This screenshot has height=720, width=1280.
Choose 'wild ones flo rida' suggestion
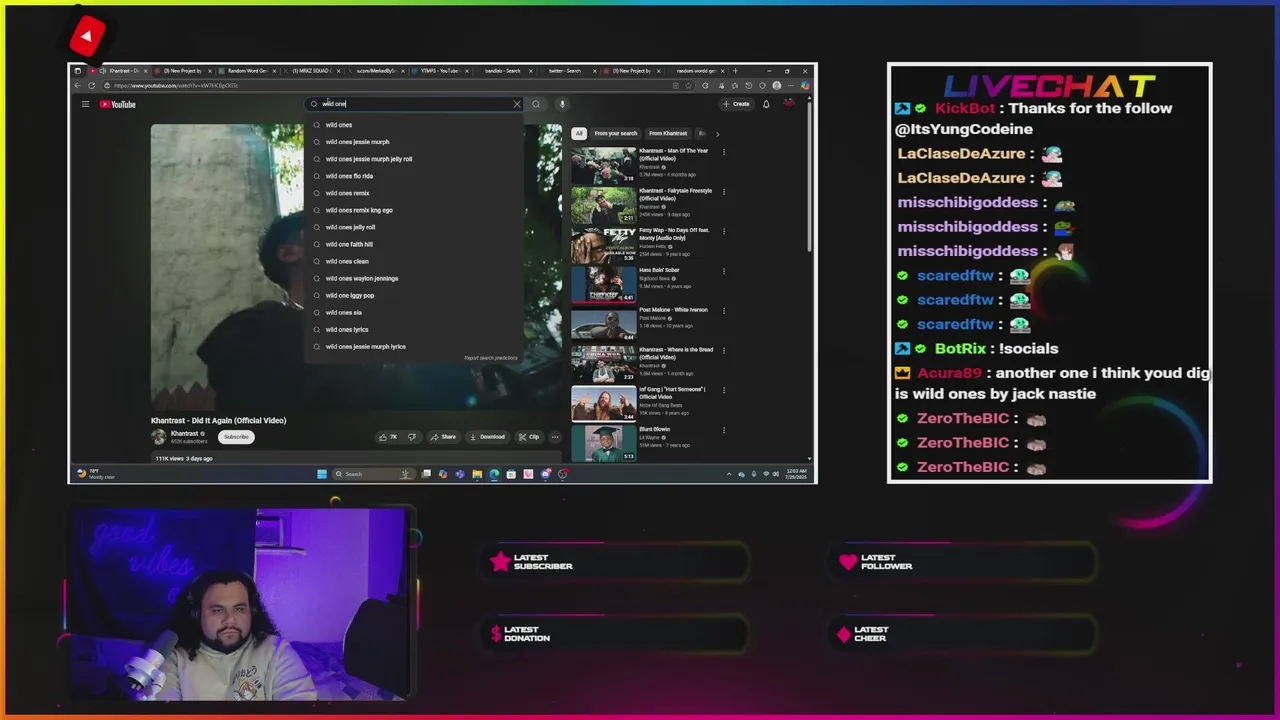point(413,176)
